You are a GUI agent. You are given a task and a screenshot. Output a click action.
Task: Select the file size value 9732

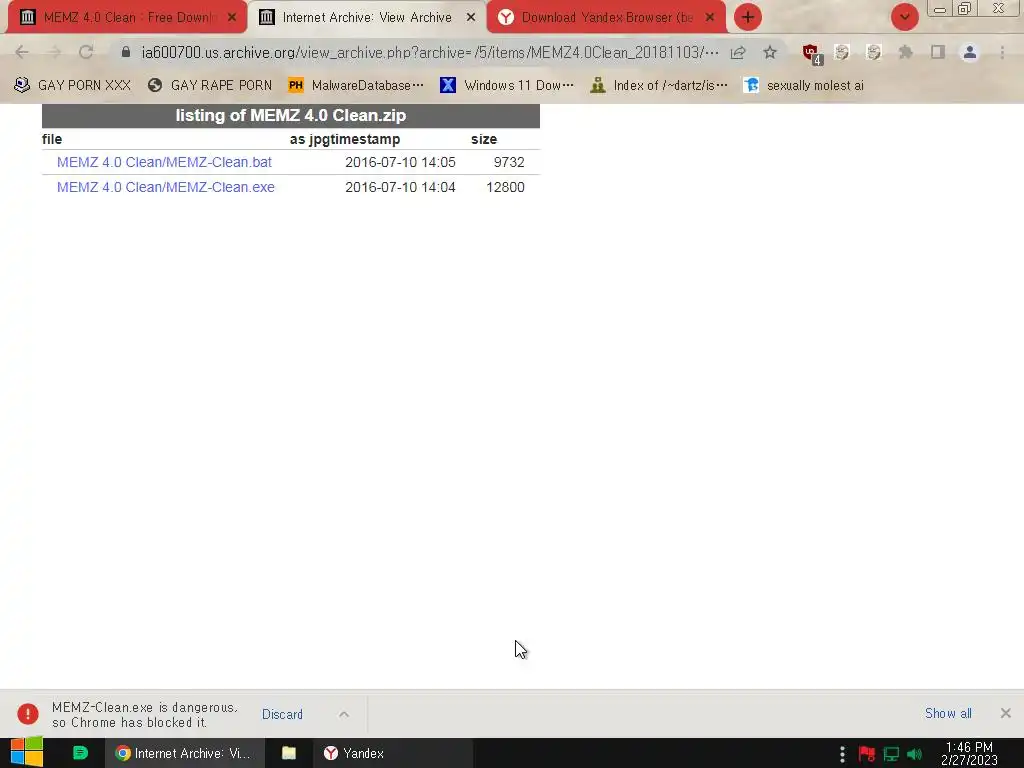pyautogui.click(x=509, y=162)
